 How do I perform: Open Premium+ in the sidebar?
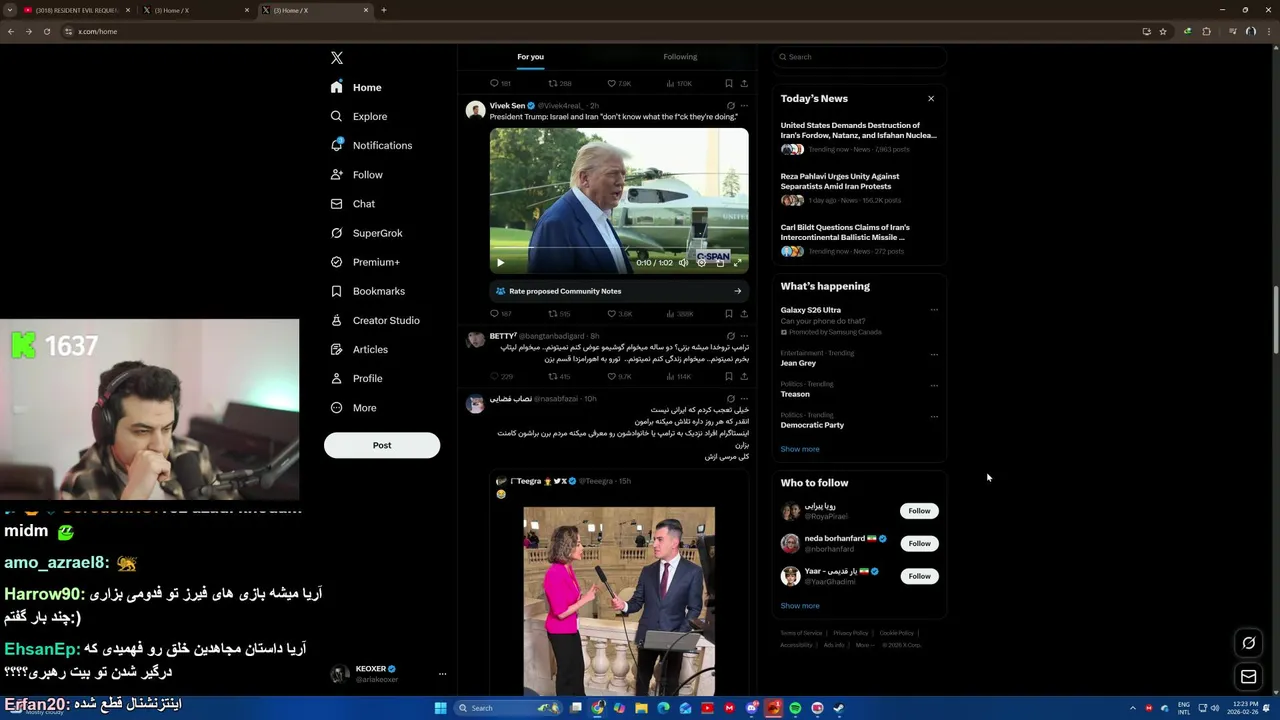click(366, 262)
